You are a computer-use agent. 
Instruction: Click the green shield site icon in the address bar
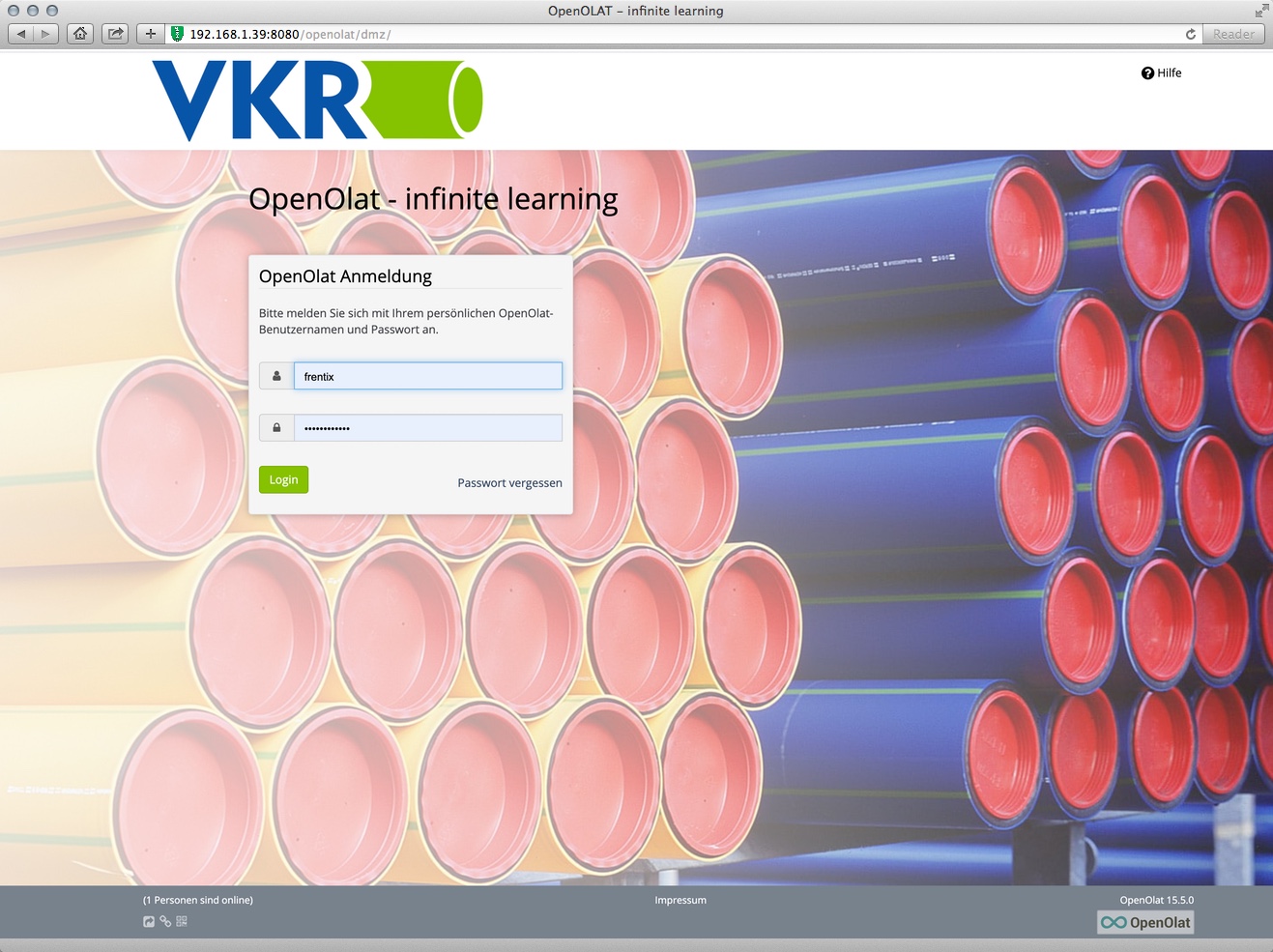pos(177,34)
